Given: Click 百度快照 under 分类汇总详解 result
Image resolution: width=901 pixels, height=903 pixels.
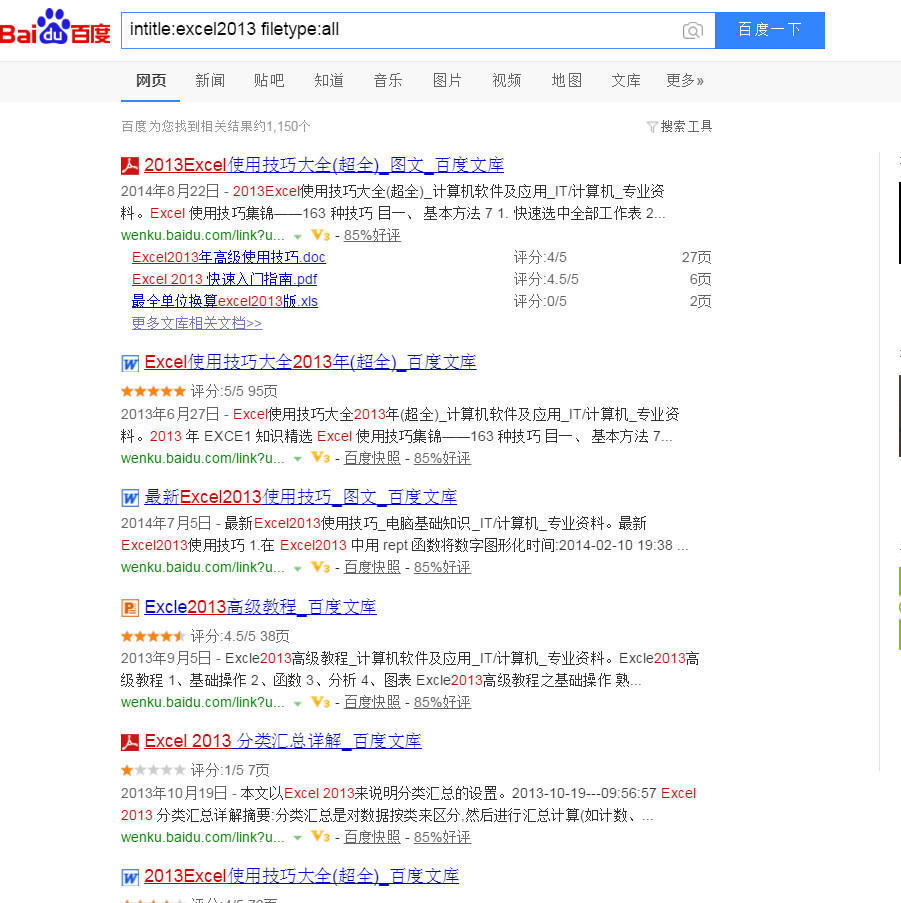Looking at the screenshot, I should (x=372, y=837).
